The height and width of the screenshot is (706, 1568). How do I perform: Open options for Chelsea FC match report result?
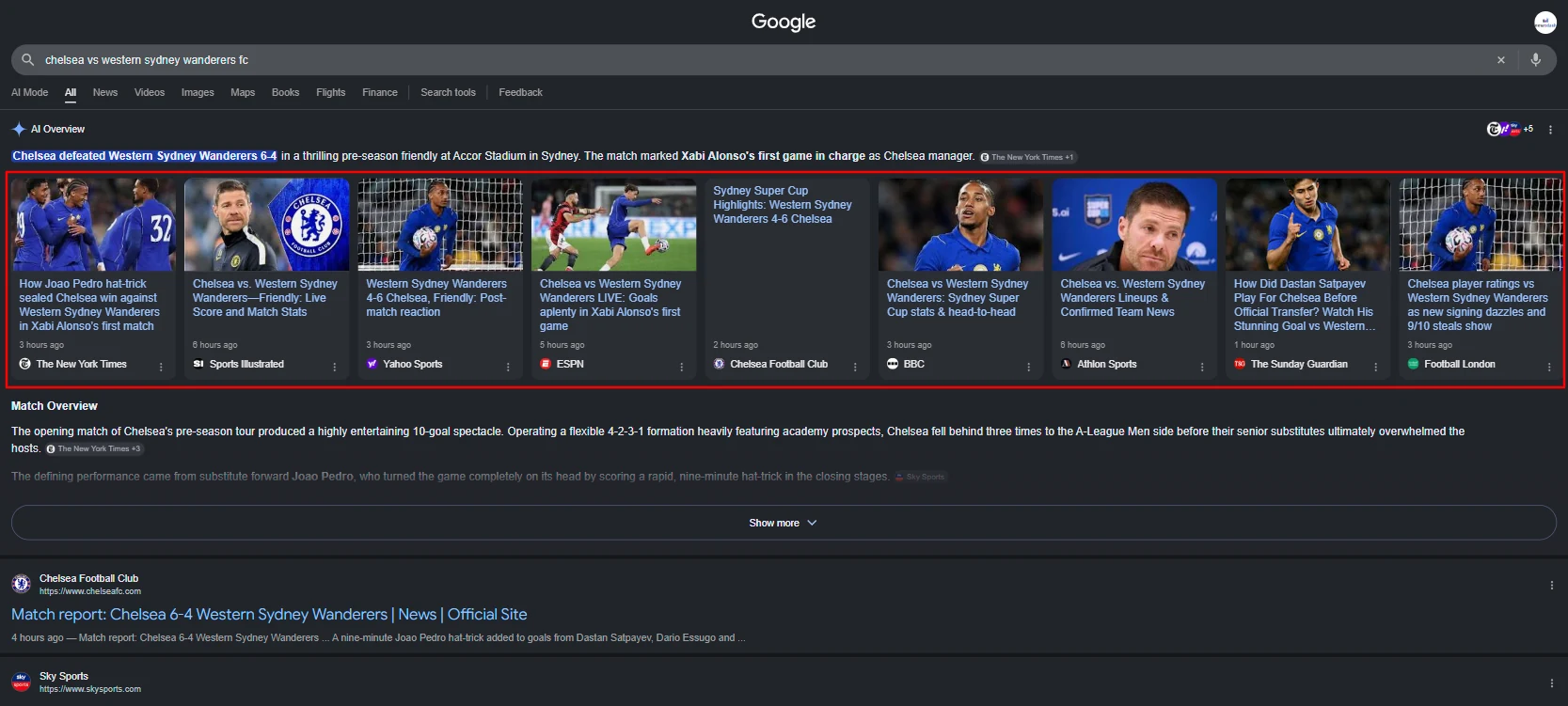(1551, 585)
